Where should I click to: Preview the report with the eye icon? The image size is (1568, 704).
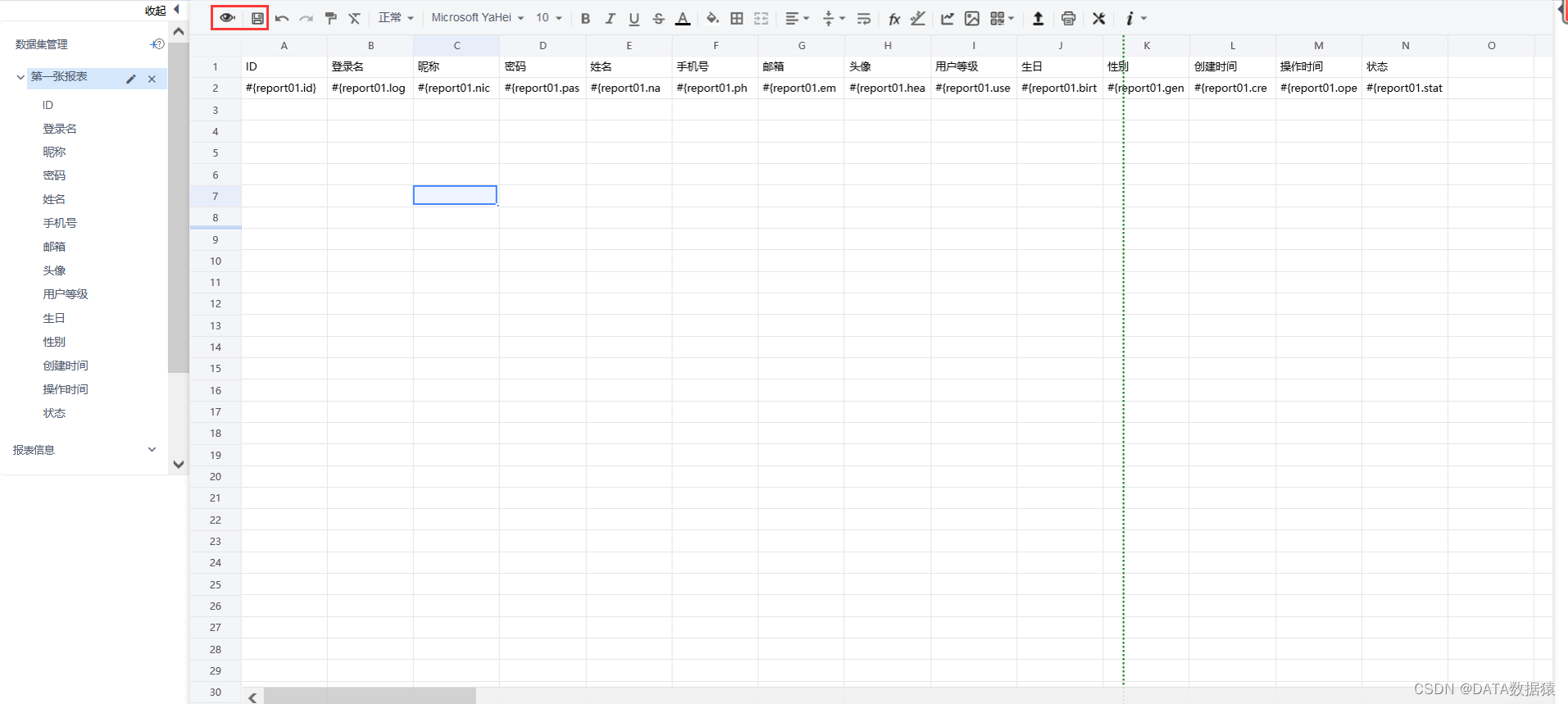[227, 17]
